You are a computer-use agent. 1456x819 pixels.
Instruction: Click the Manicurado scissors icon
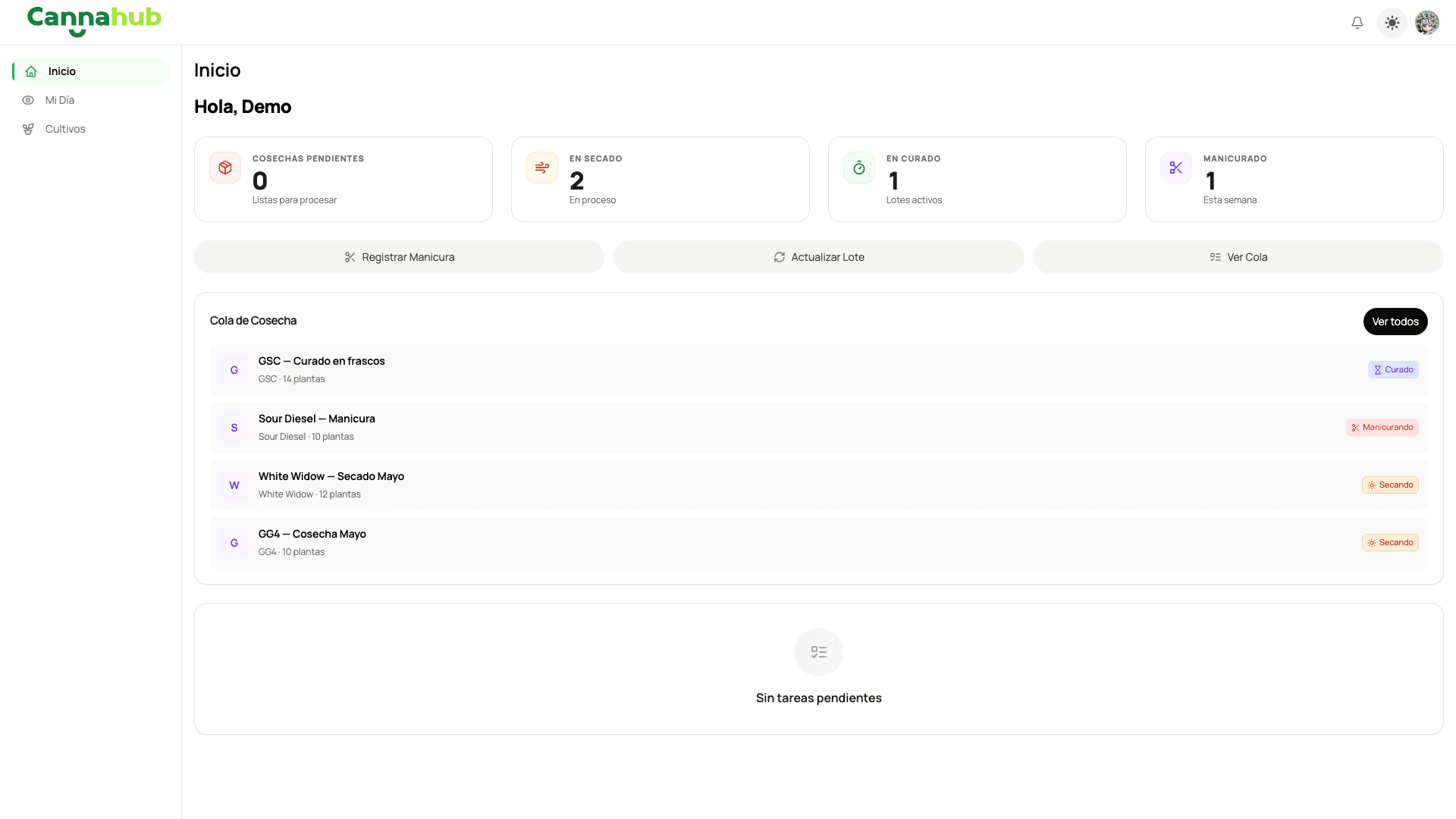point(1176,168)
